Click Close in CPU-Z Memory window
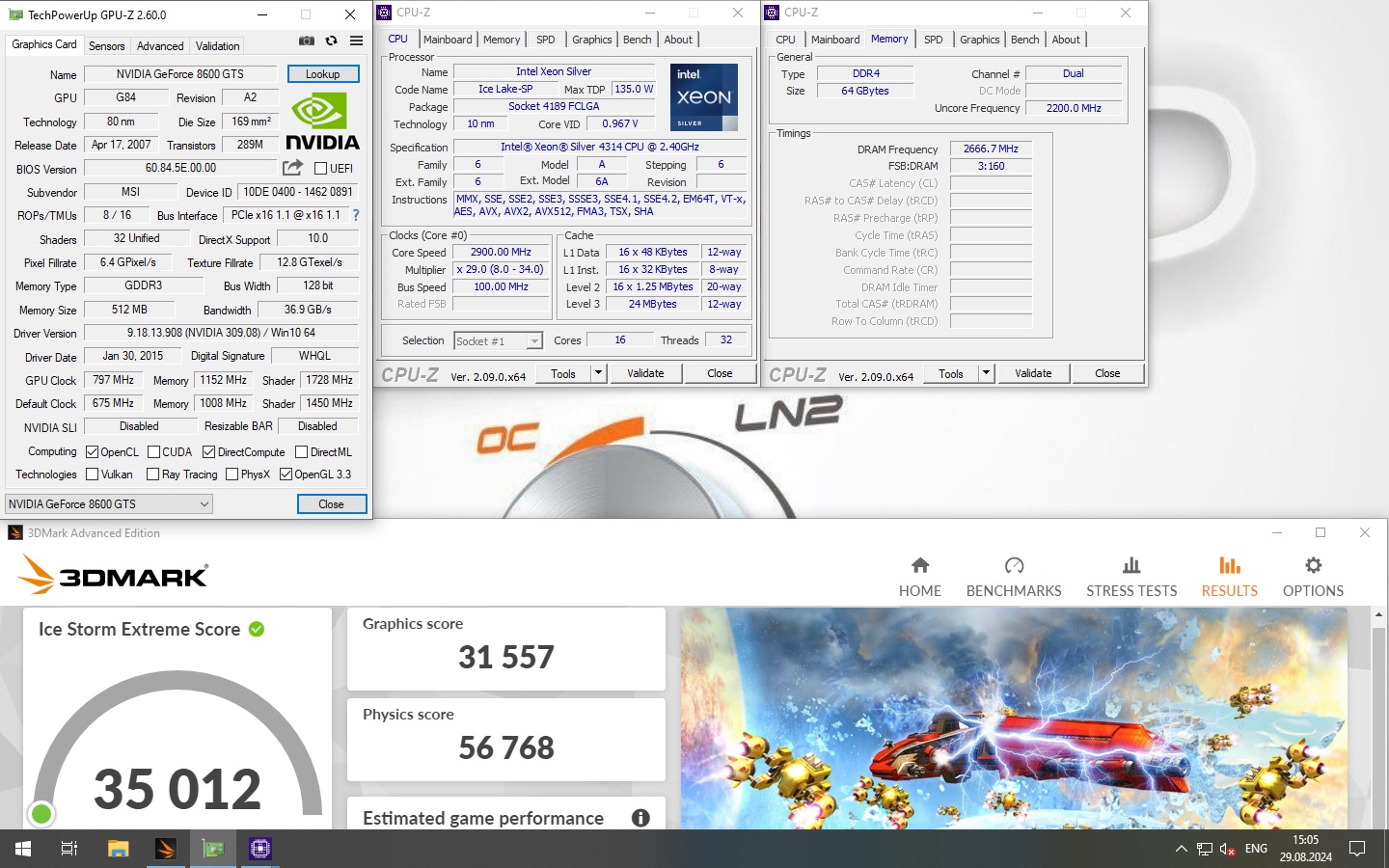 coord(1107,373)
